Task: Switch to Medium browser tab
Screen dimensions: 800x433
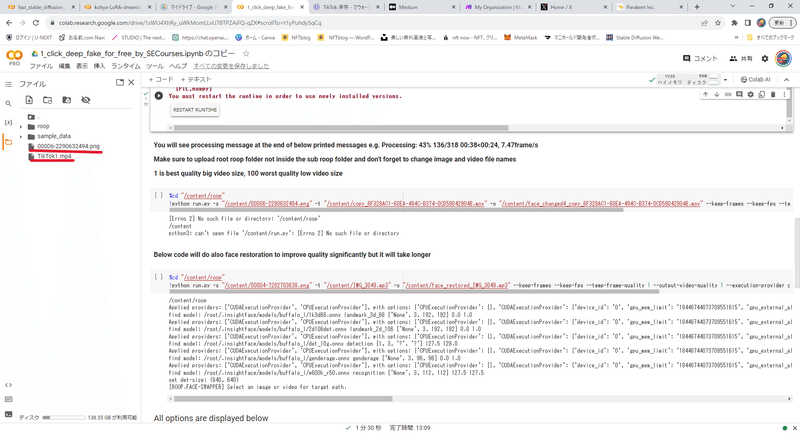Action: pos(422,7)
